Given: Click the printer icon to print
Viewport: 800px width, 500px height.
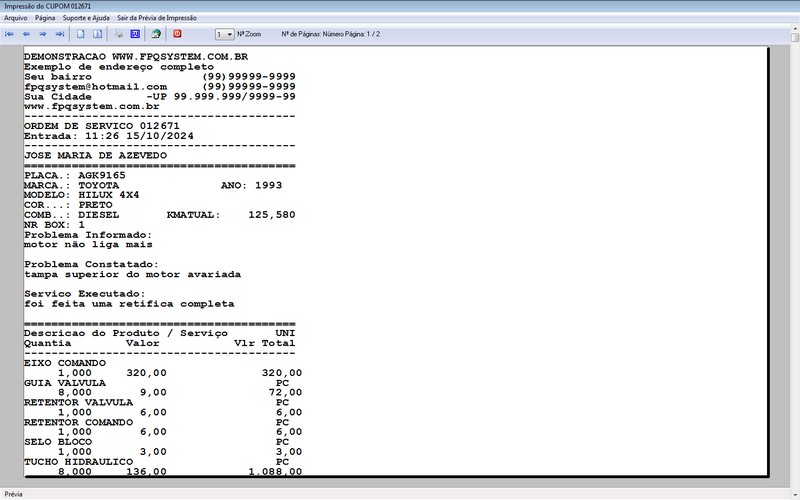Looking at the screenshot, I should pos(118,33).
